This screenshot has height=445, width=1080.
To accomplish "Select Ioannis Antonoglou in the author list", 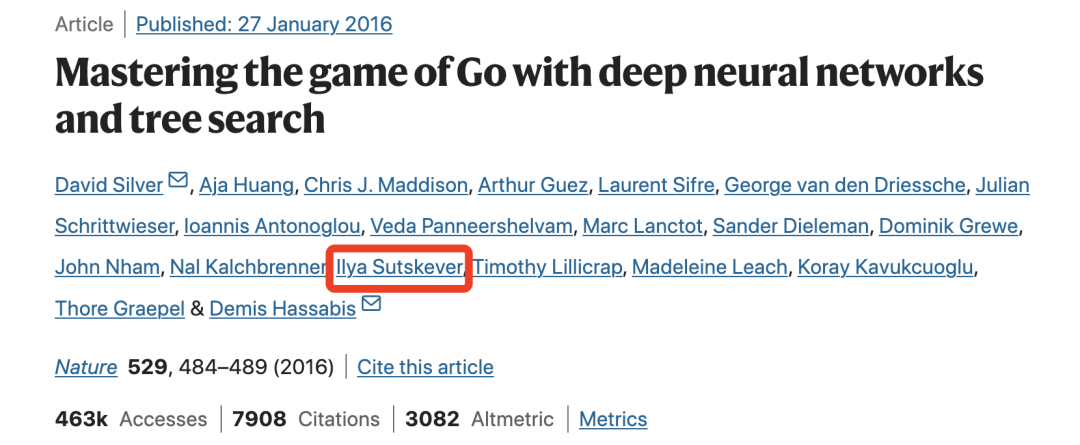I will (272, 226).
